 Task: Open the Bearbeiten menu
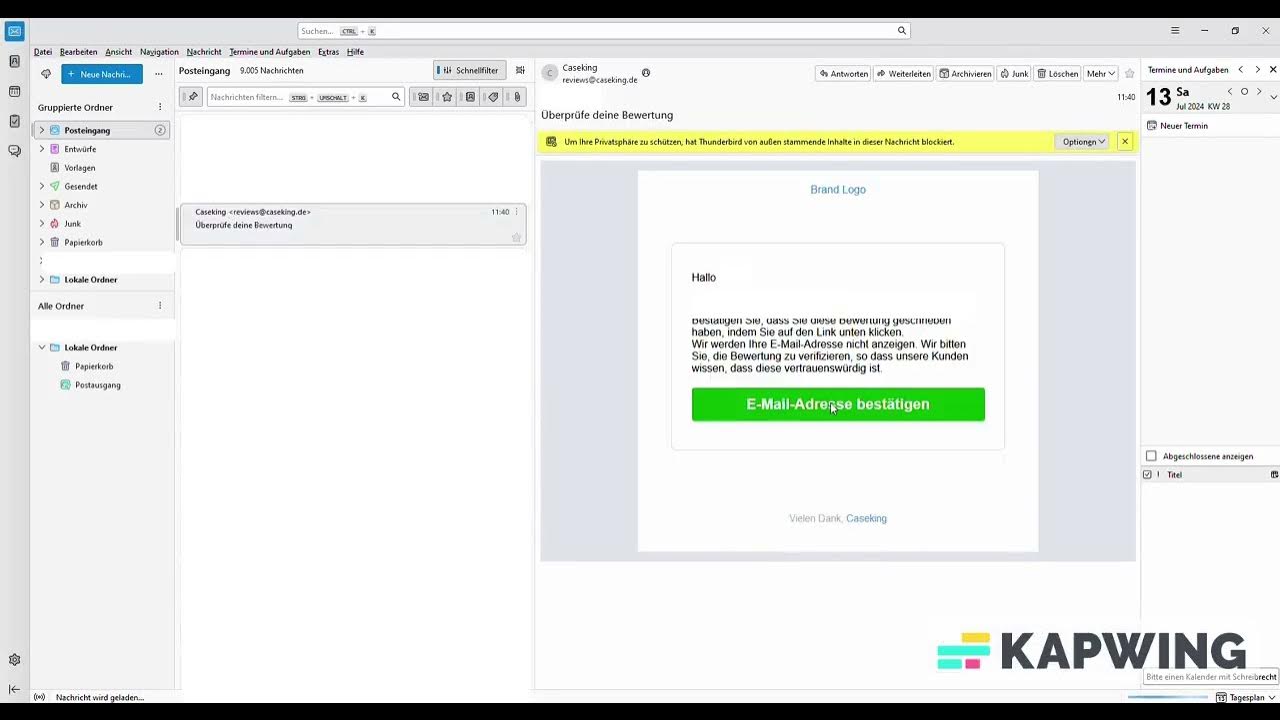[x=79, y=52]
